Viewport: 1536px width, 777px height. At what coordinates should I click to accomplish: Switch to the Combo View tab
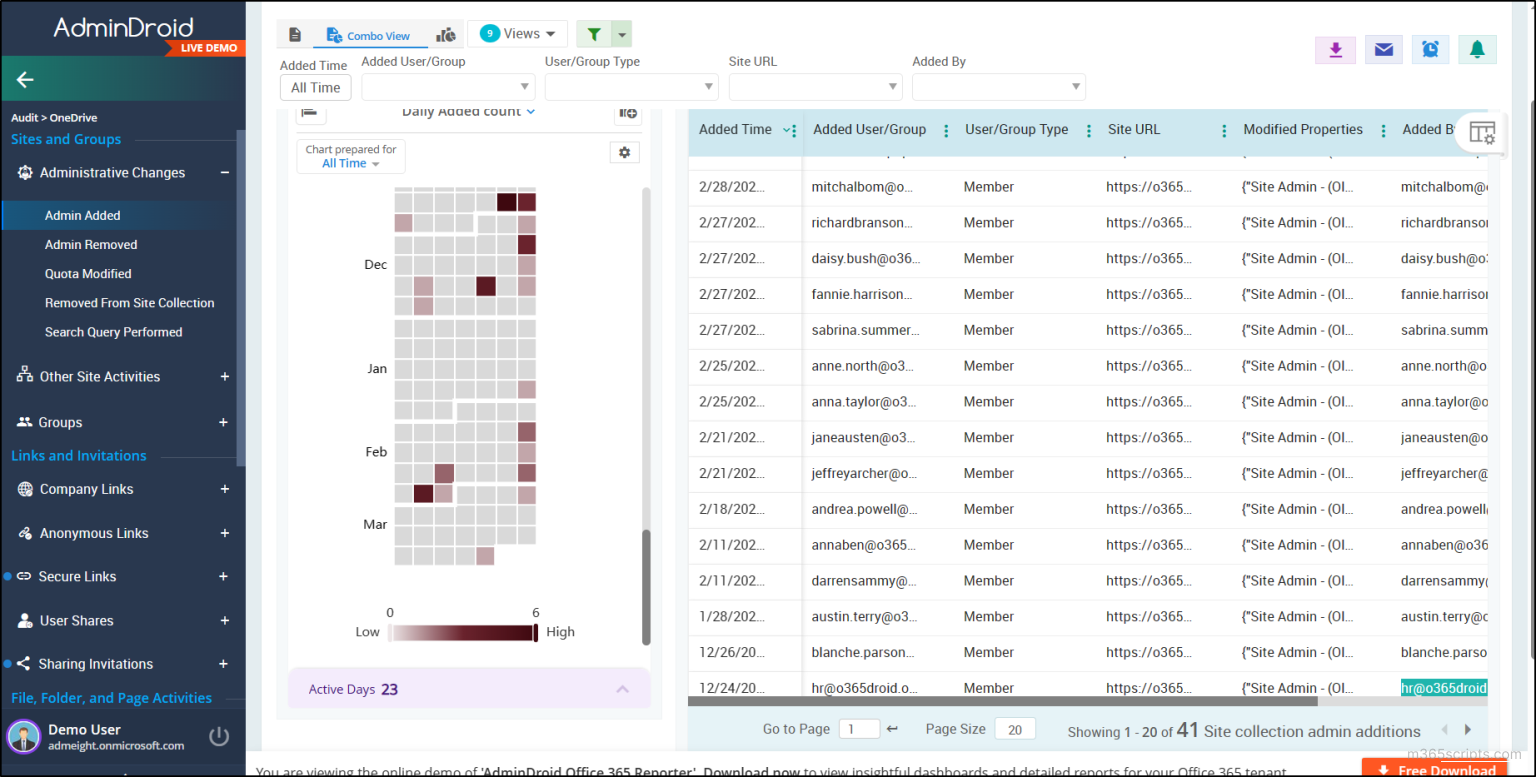[x=370, y=33]
